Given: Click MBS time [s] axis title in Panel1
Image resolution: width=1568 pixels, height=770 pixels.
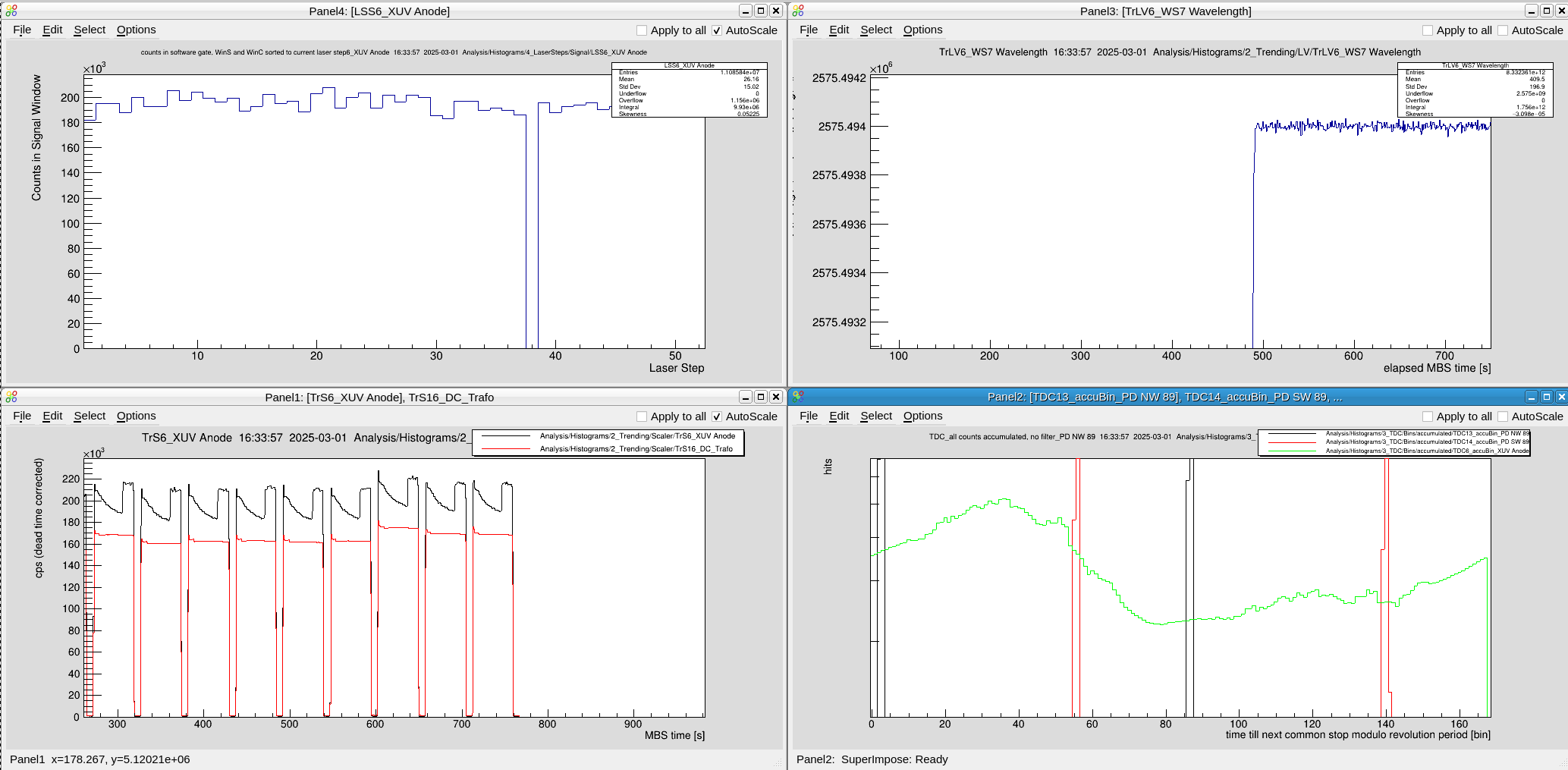Looking at the screenshot, I should click(x=674, y=735).
